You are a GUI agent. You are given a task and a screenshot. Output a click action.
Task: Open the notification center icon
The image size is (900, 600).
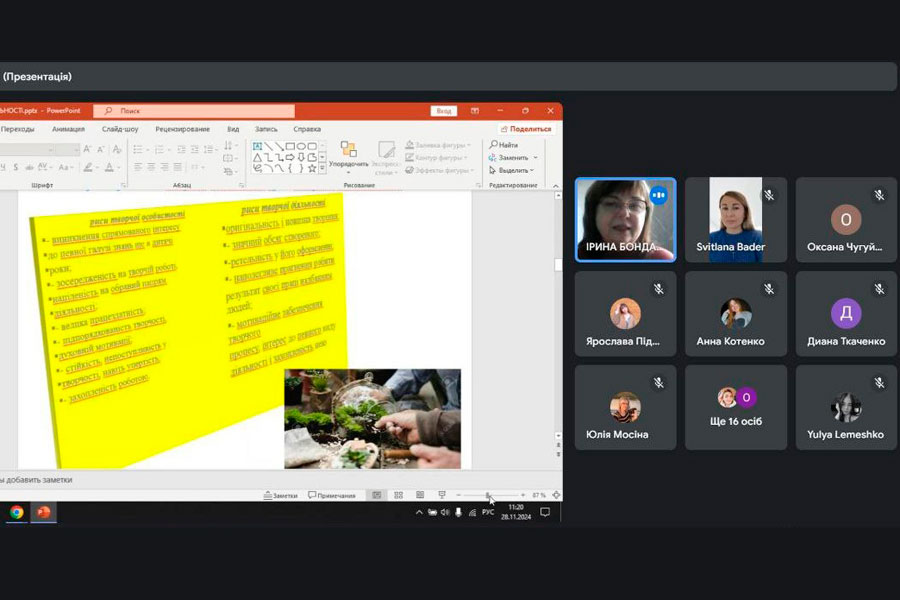(x=545, y=512)
